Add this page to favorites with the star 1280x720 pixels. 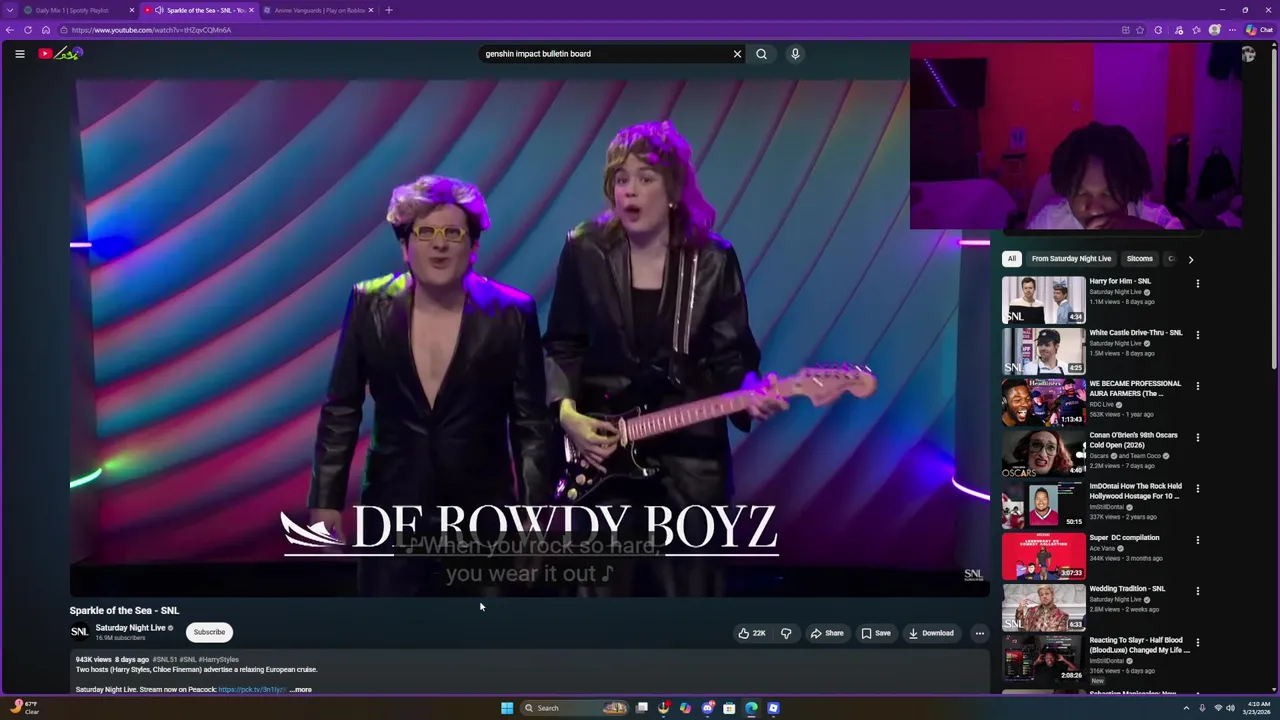point(1140,30)
